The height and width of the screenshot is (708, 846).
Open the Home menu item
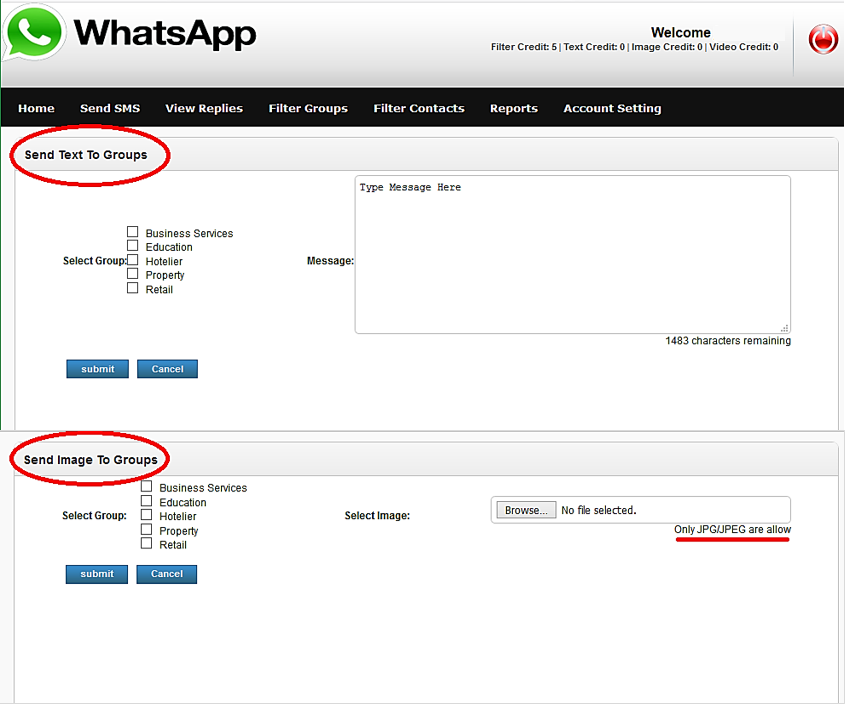tap(36, 108)
